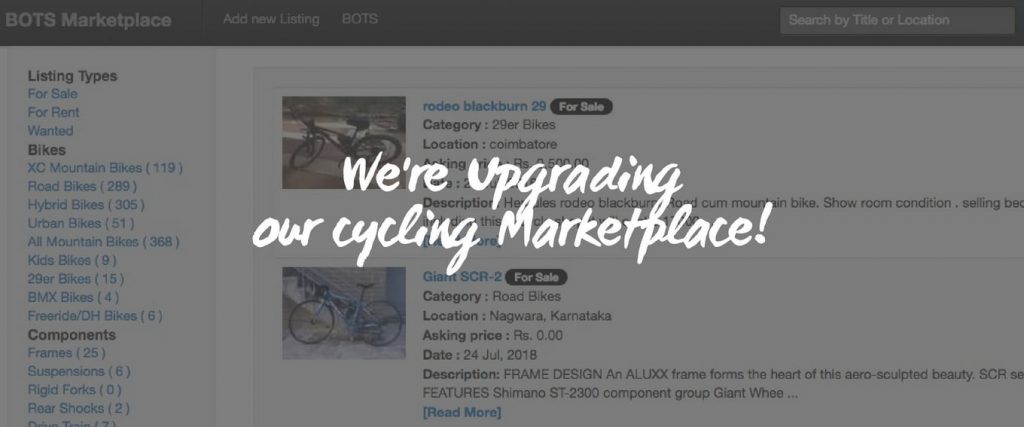Open Frames component category

point(67,353)
